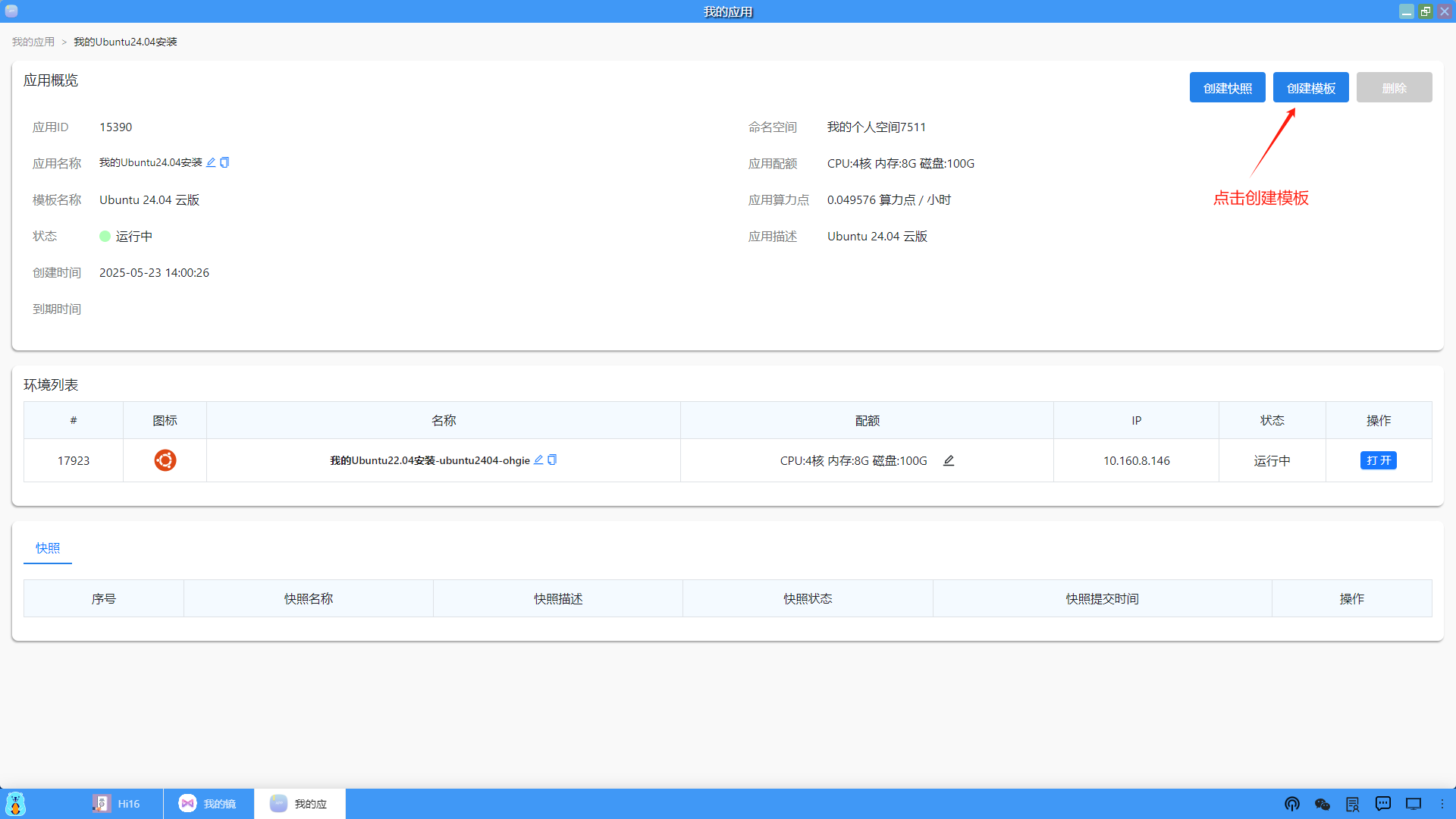Open the chat message icon in tray

1383,804
